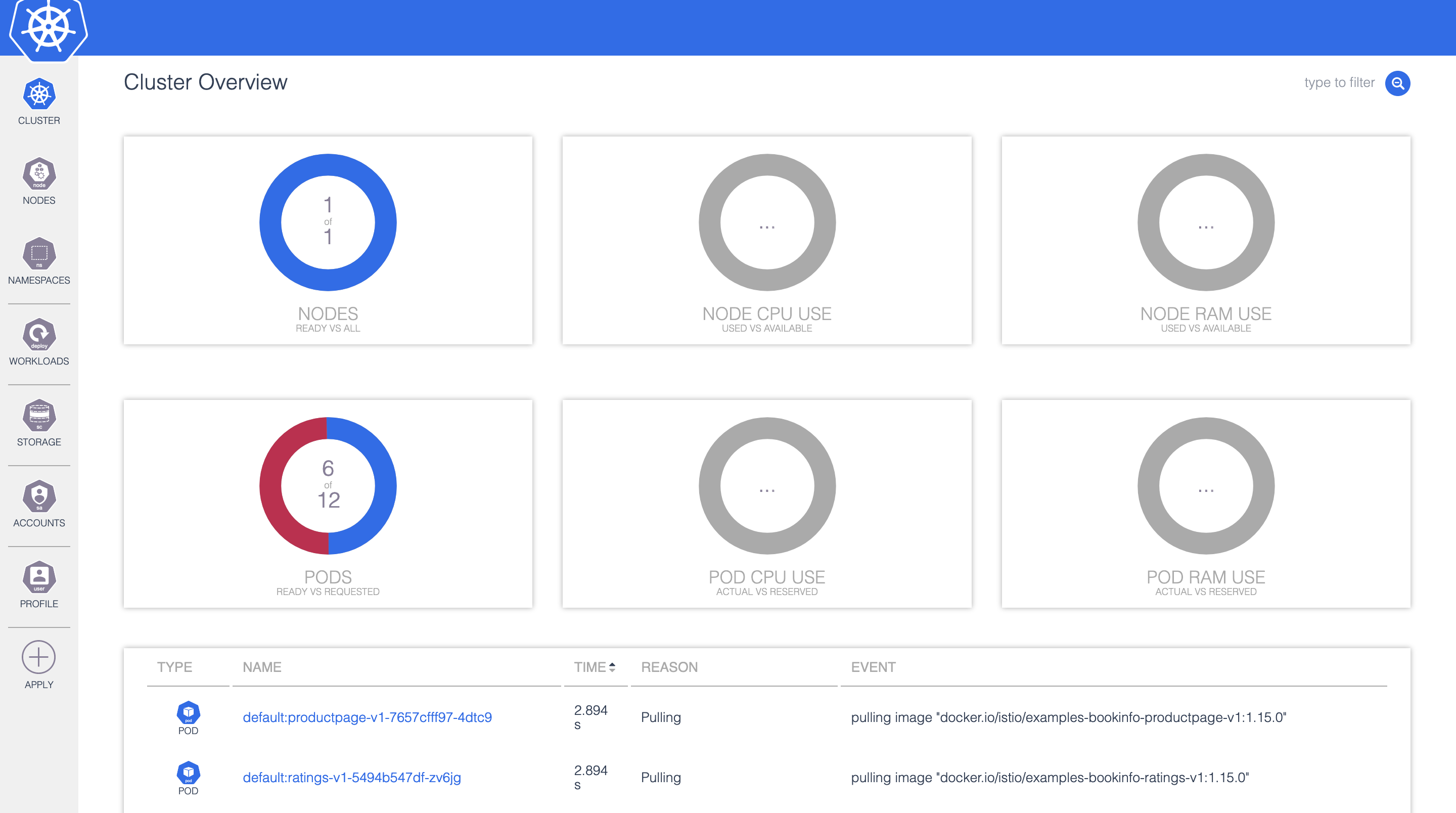Click the NODE CPU USE chart

[766, 223]
